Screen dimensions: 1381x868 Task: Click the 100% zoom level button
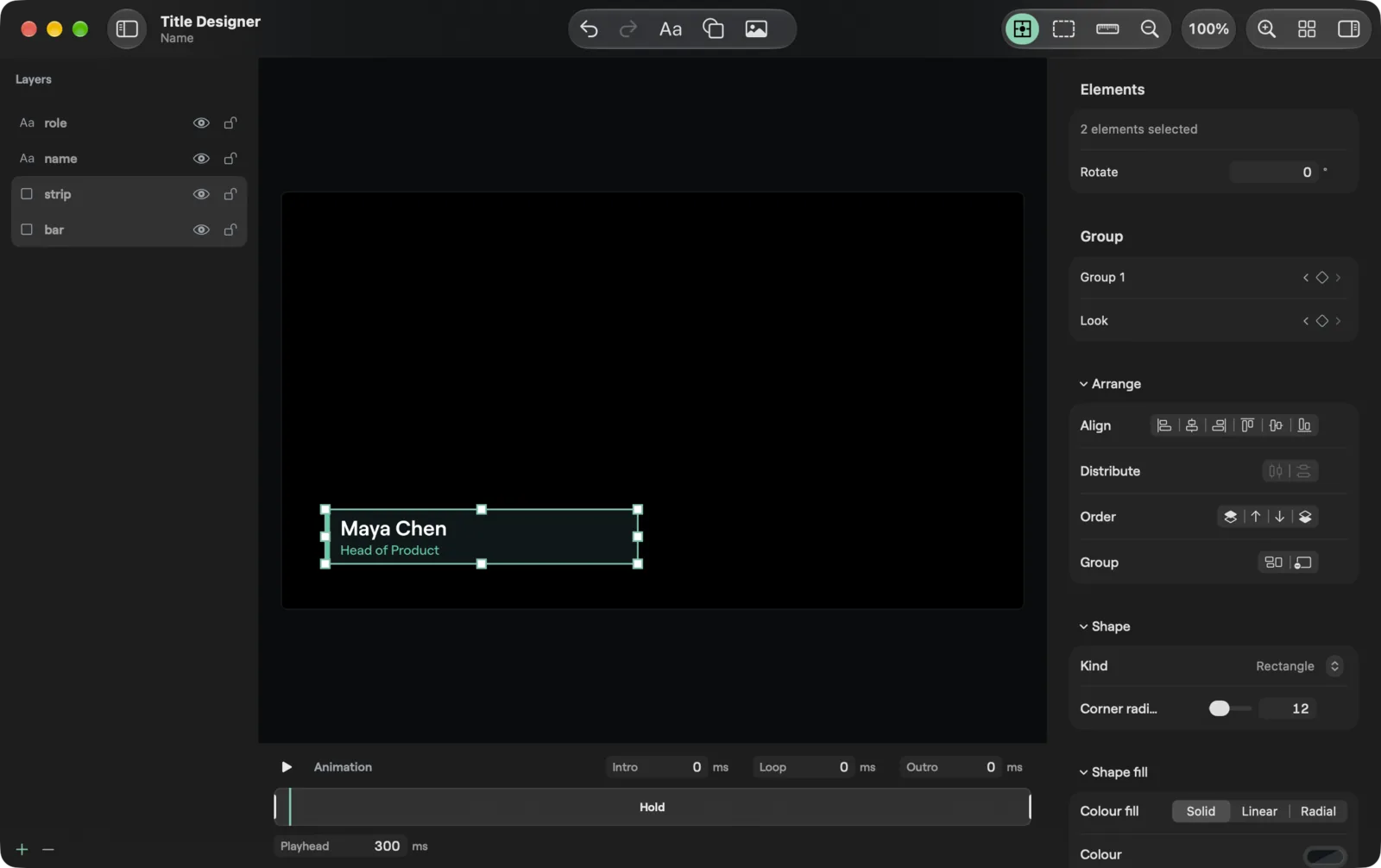point(1208,29)
